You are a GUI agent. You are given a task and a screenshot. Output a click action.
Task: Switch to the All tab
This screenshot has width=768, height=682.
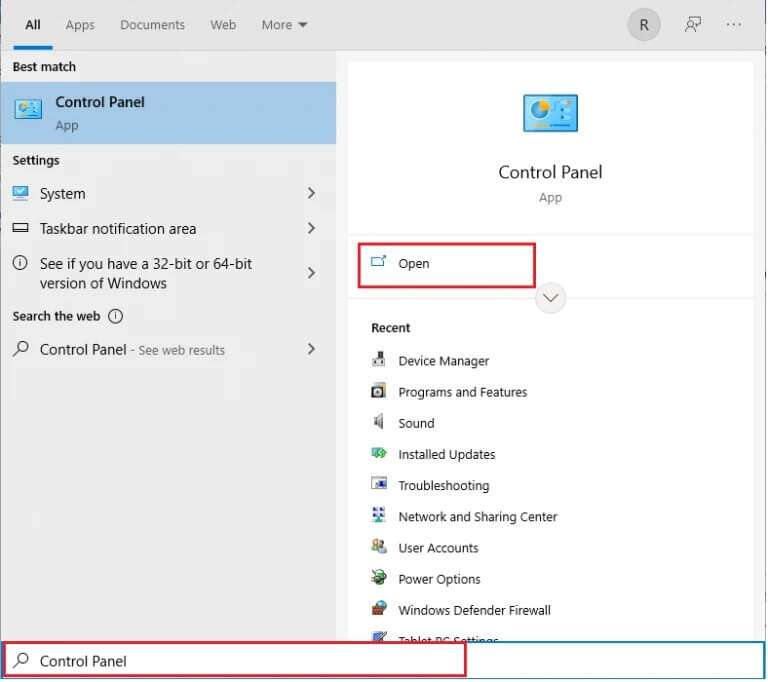(33, 24)
